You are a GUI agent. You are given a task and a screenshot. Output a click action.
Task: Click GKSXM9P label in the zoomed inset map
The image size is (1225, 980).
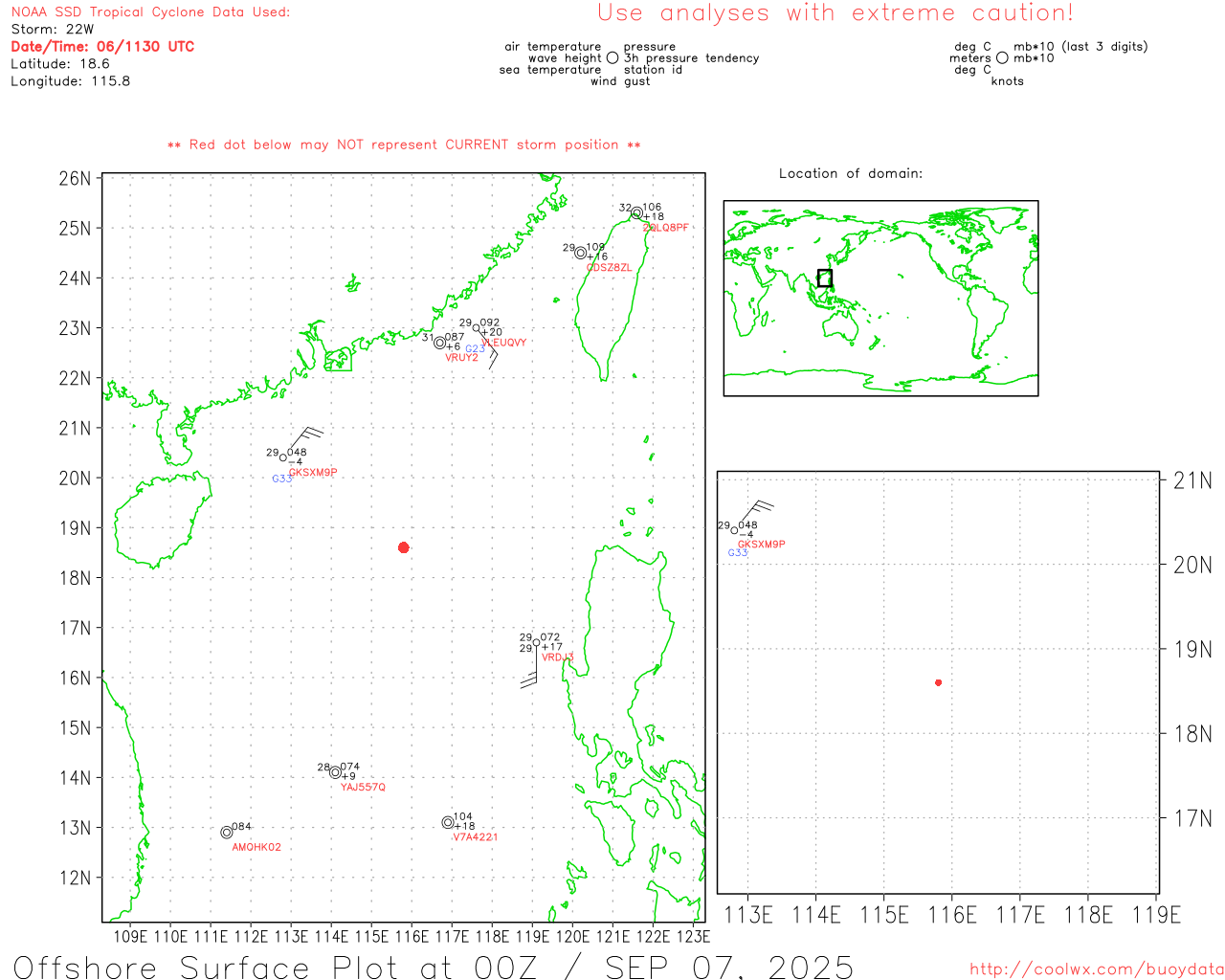[x=761, y=544]
